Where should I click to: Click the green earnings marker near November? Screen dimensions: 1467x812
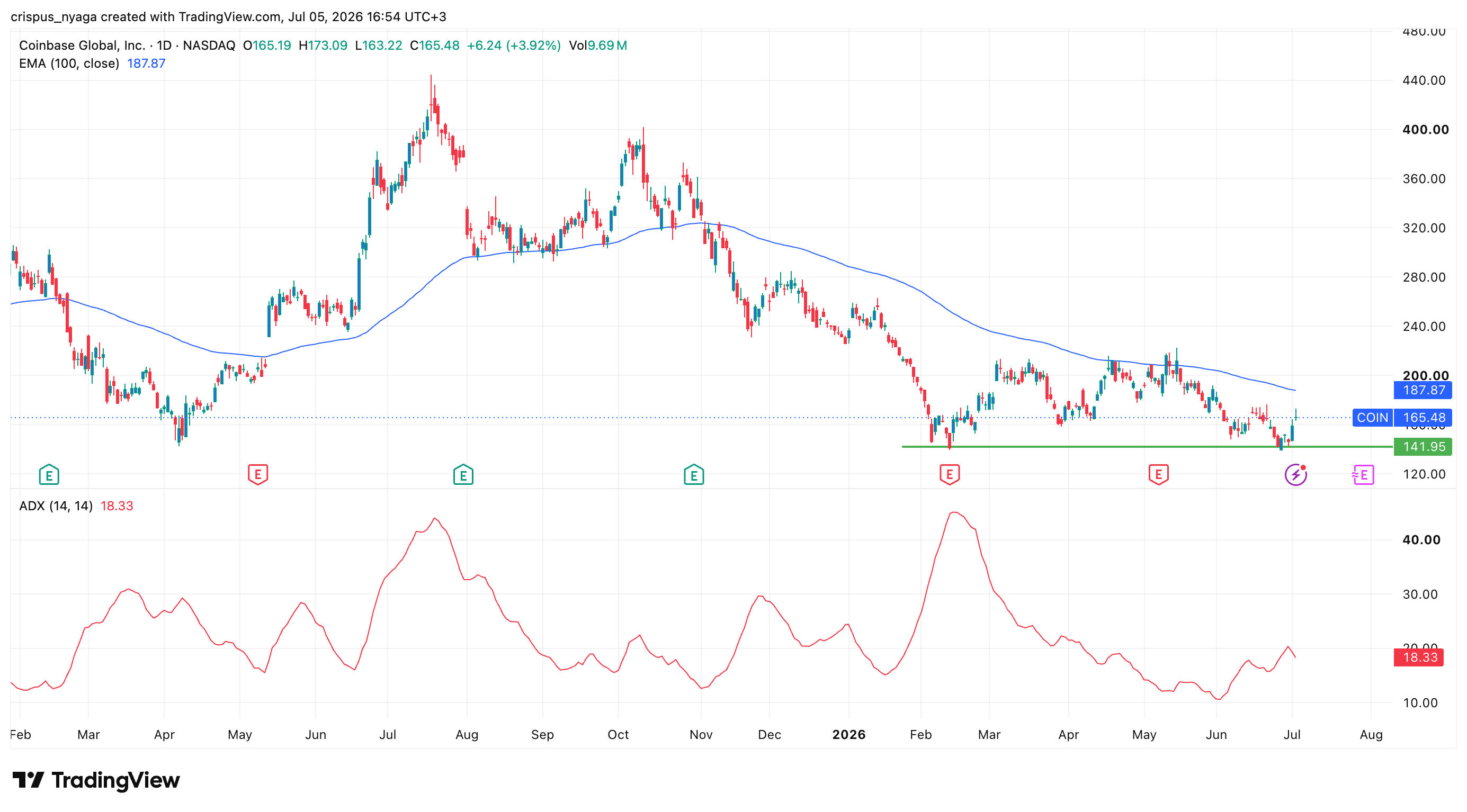(x=694, y=475)
